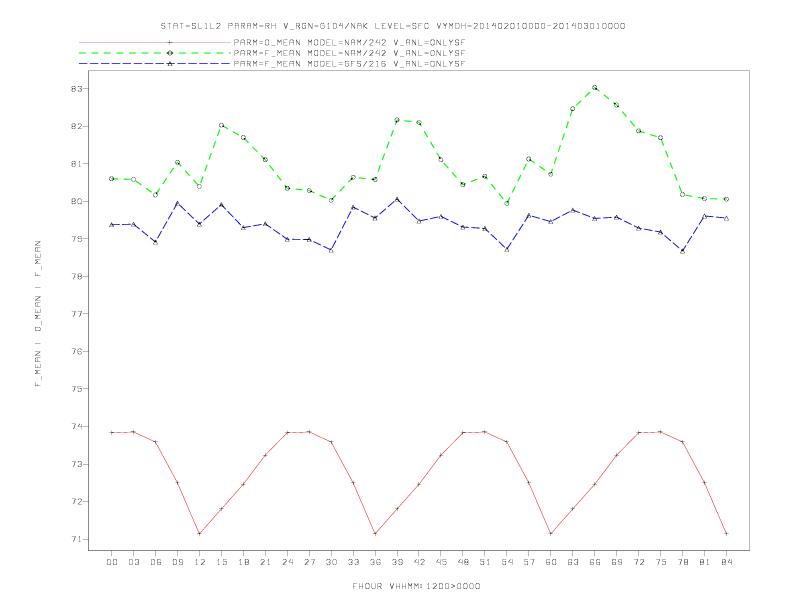Click the y-axis tick label 74
The image size is (792, 612).
click(77, 427)
